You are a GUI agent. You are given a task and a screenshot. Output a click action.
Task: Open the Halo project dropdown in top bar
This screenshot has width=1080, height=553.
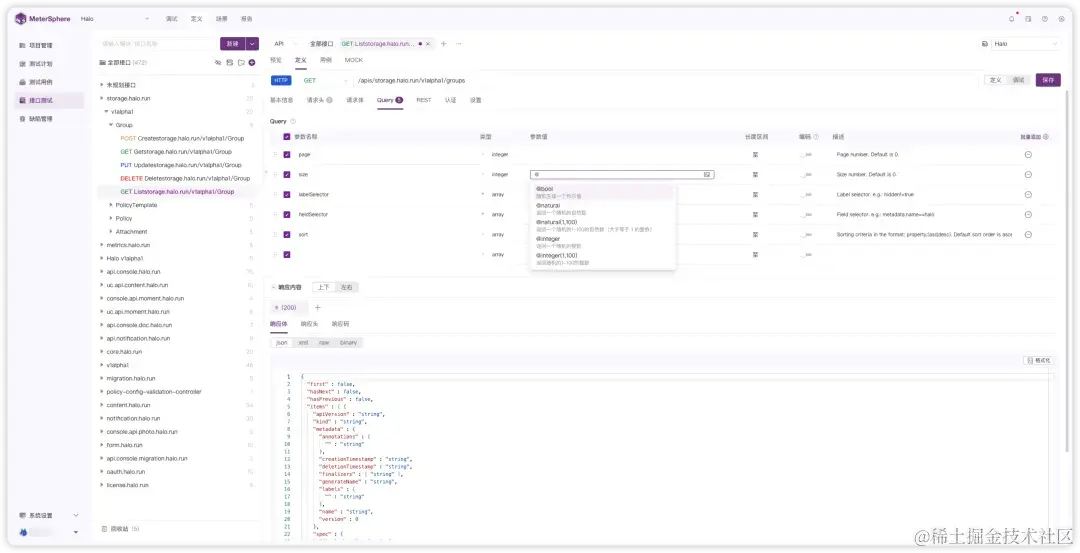click(114, 19)
